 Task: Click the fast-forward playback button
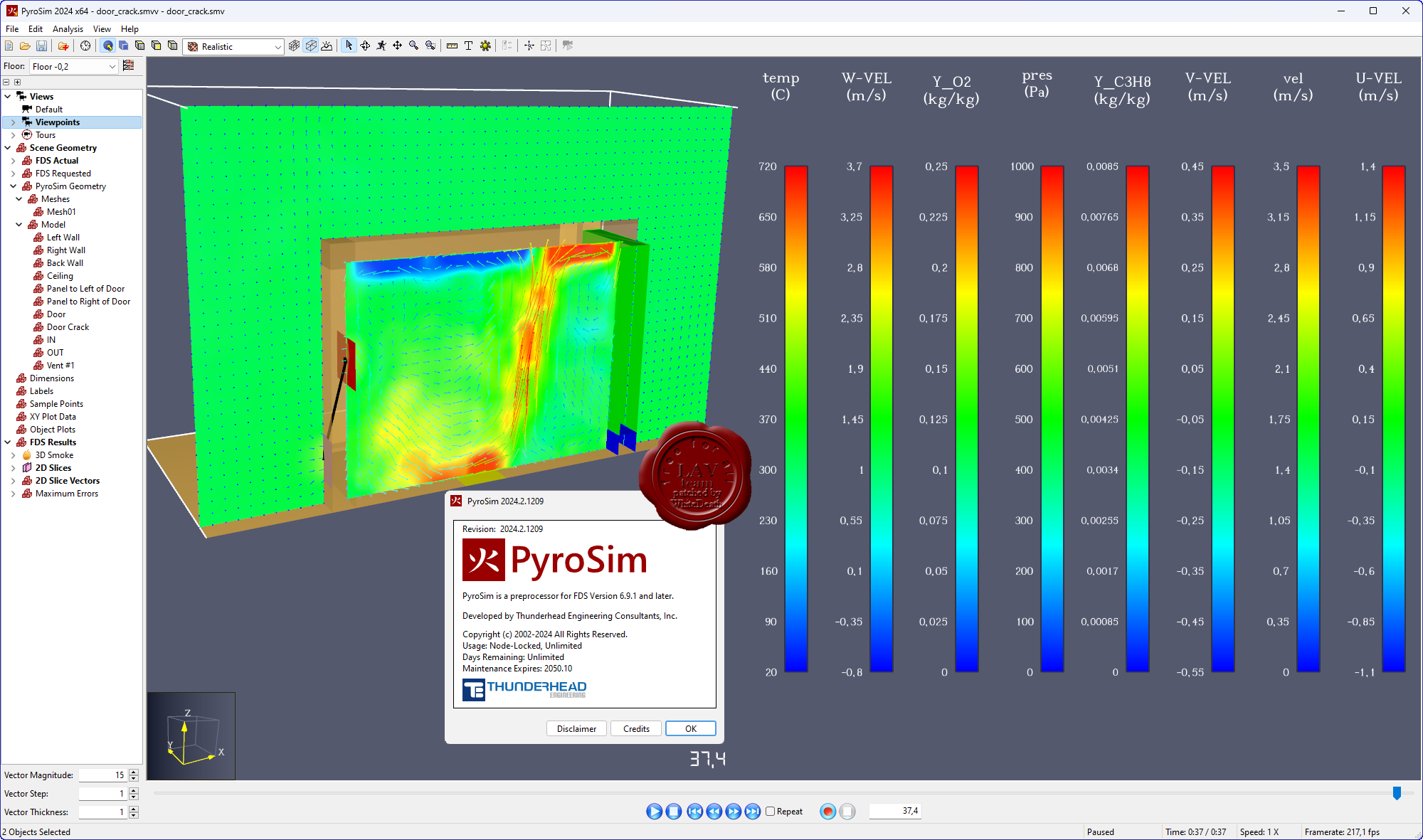pyautogui.click(x=733, y=811)
